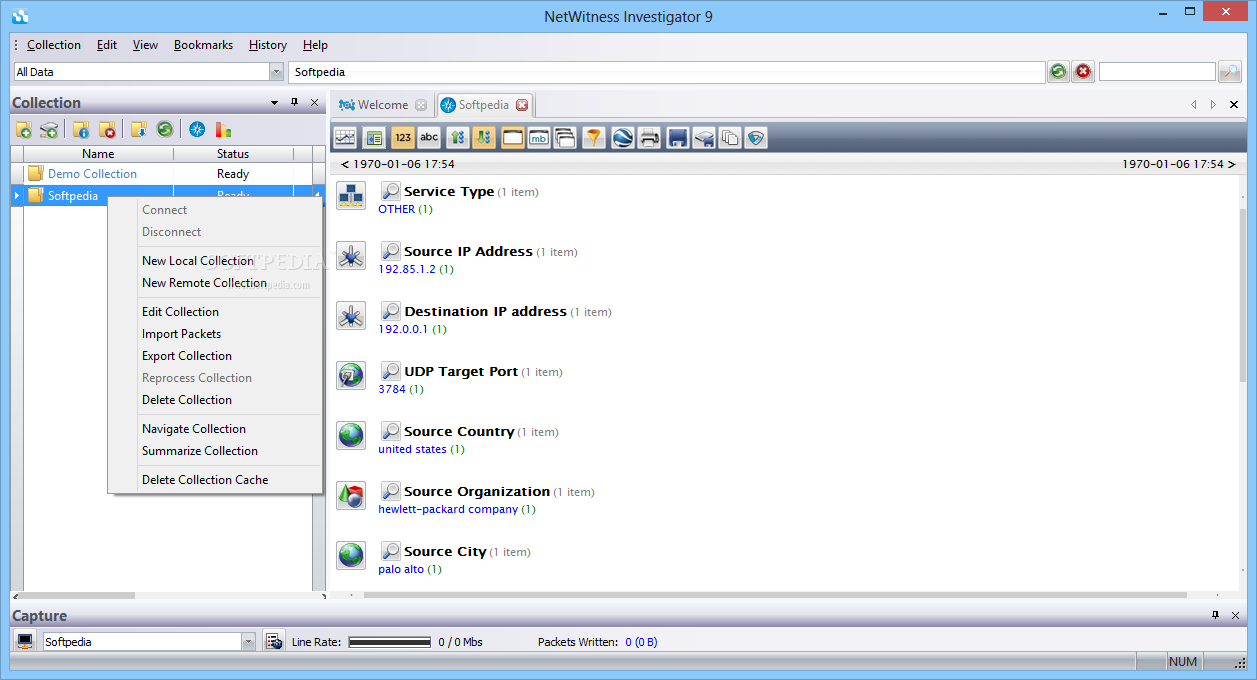Click the shield icon at toolbar end
The image size is (1257, 680).
click(756, 138)
